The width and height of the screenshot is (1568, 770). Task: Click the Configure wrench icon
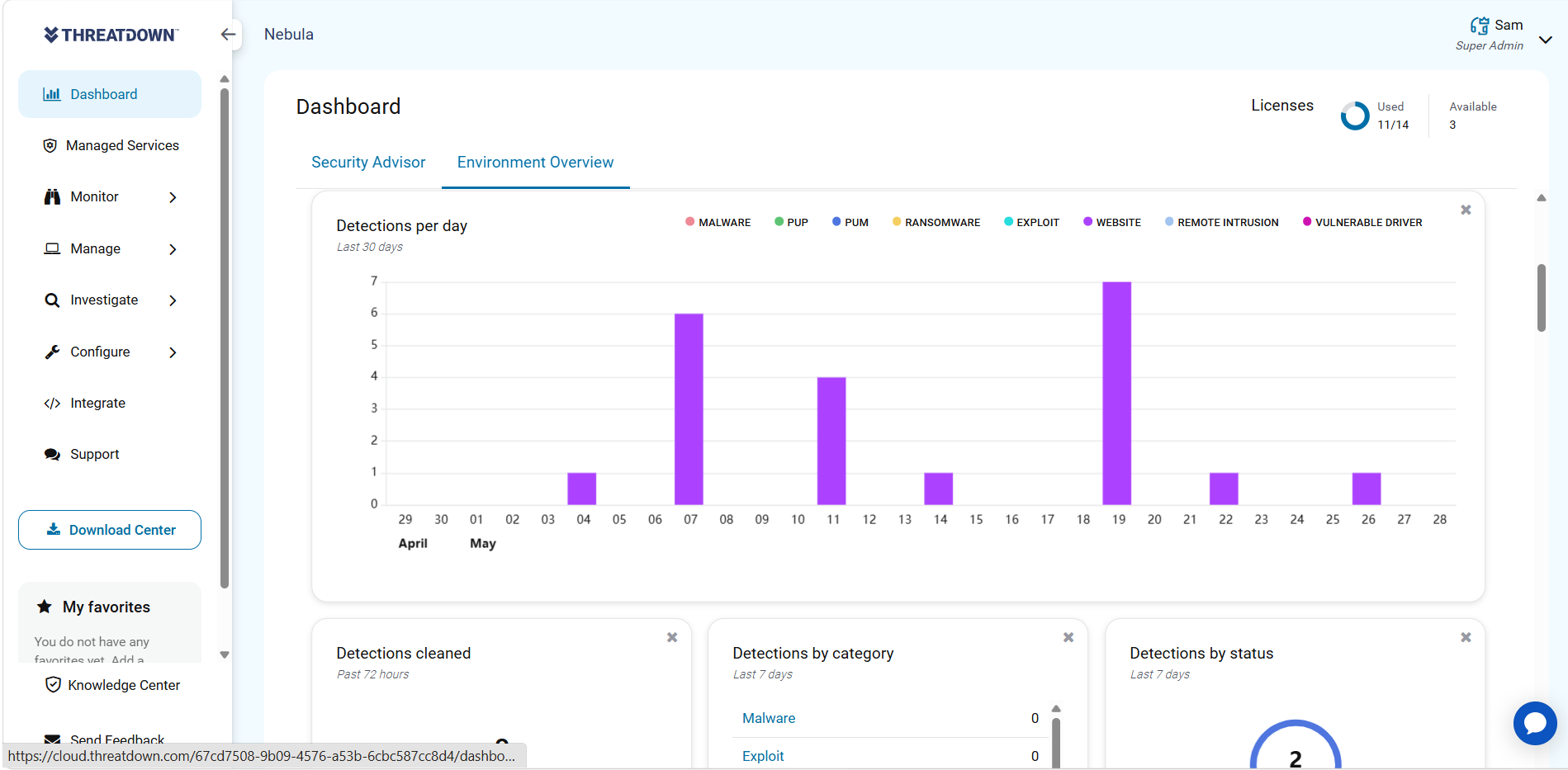point(52,352)
